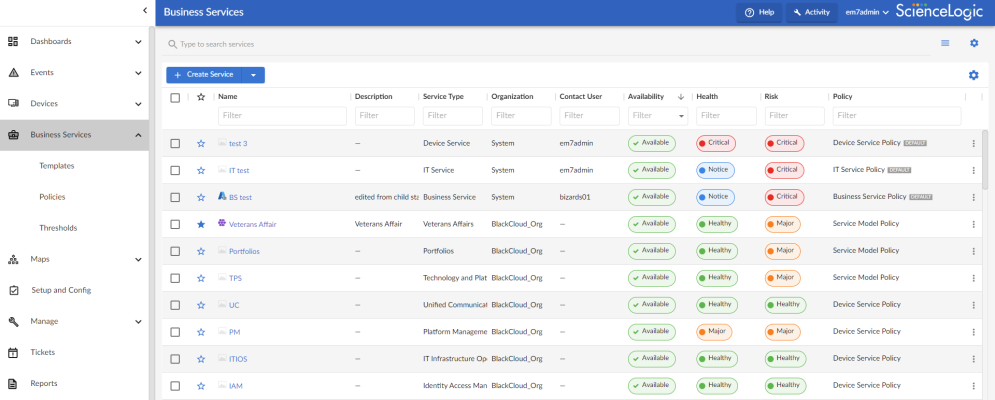Unfavorite the Veterans Affair star
This screenshot has width=995, height=400.
point(201,224)
